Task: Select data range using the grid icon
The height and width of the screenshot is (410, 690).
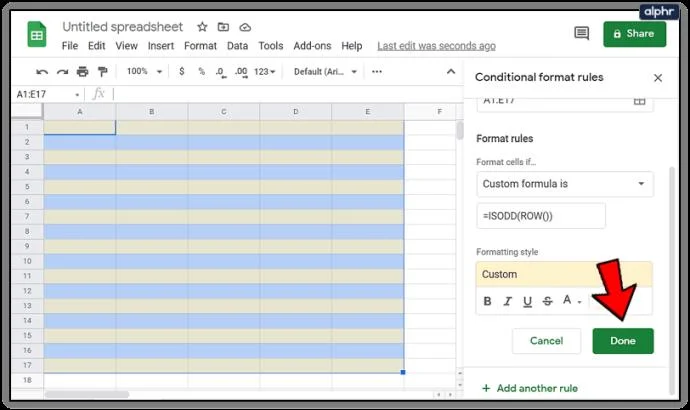Action: (639, 101)
